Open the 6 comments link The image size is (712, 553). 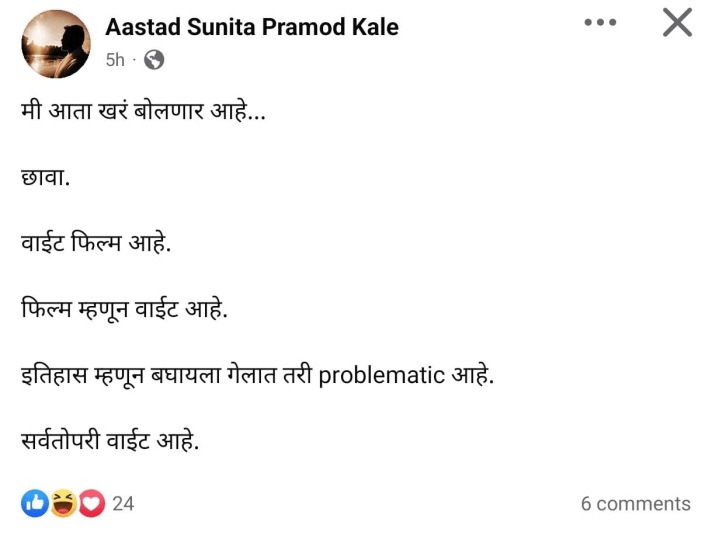(635, 504)
